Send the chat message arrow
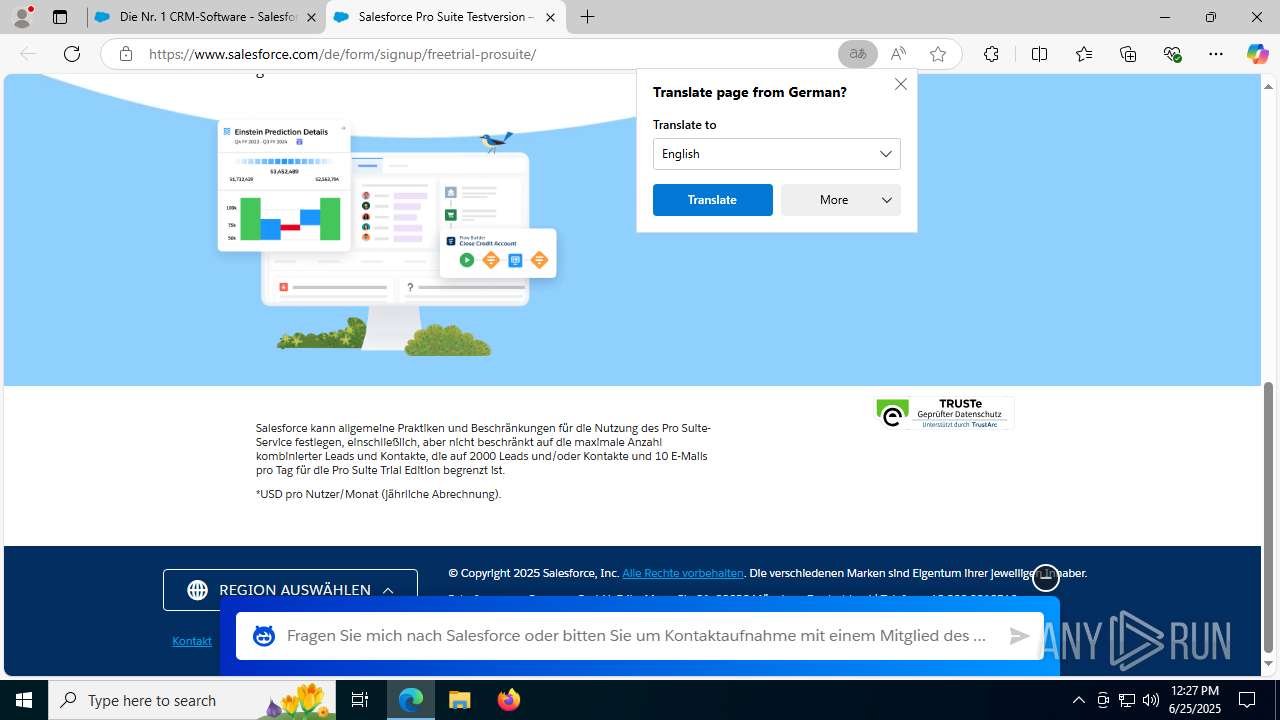1280x720 pixels. 1019,636
